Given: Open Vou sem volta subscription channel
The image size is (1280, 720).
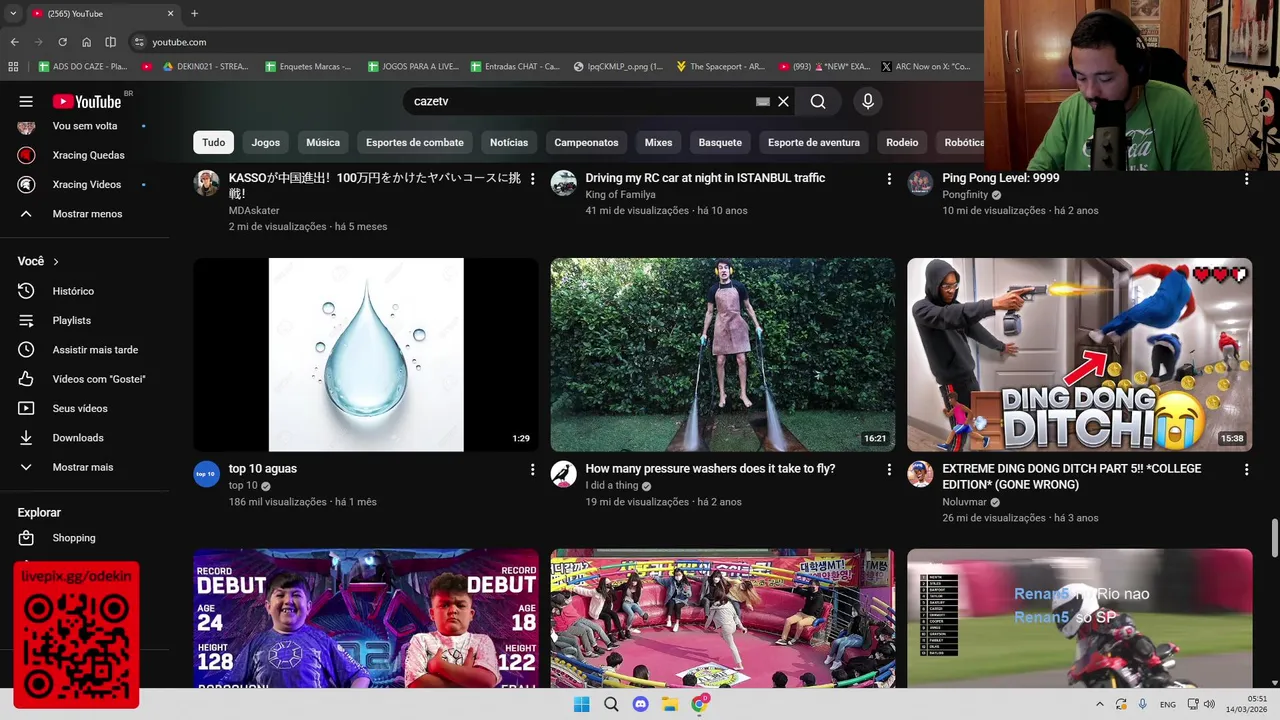Looking at the screenshot, I should (x=85, y=126).
